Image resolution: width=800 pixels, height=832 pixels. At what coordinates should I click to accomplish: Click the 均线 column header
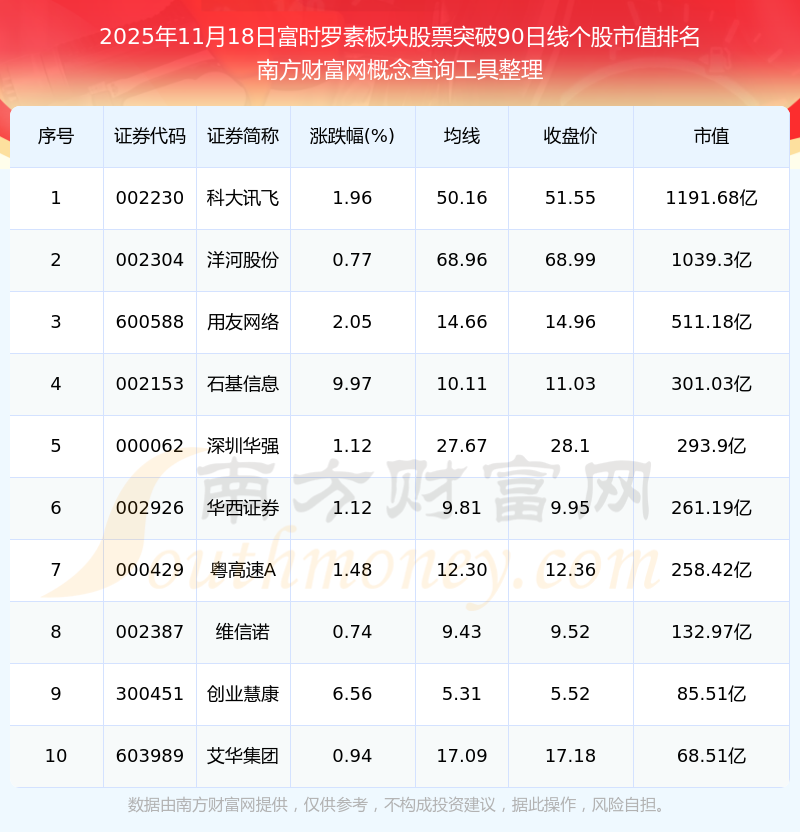coord(462,136)
